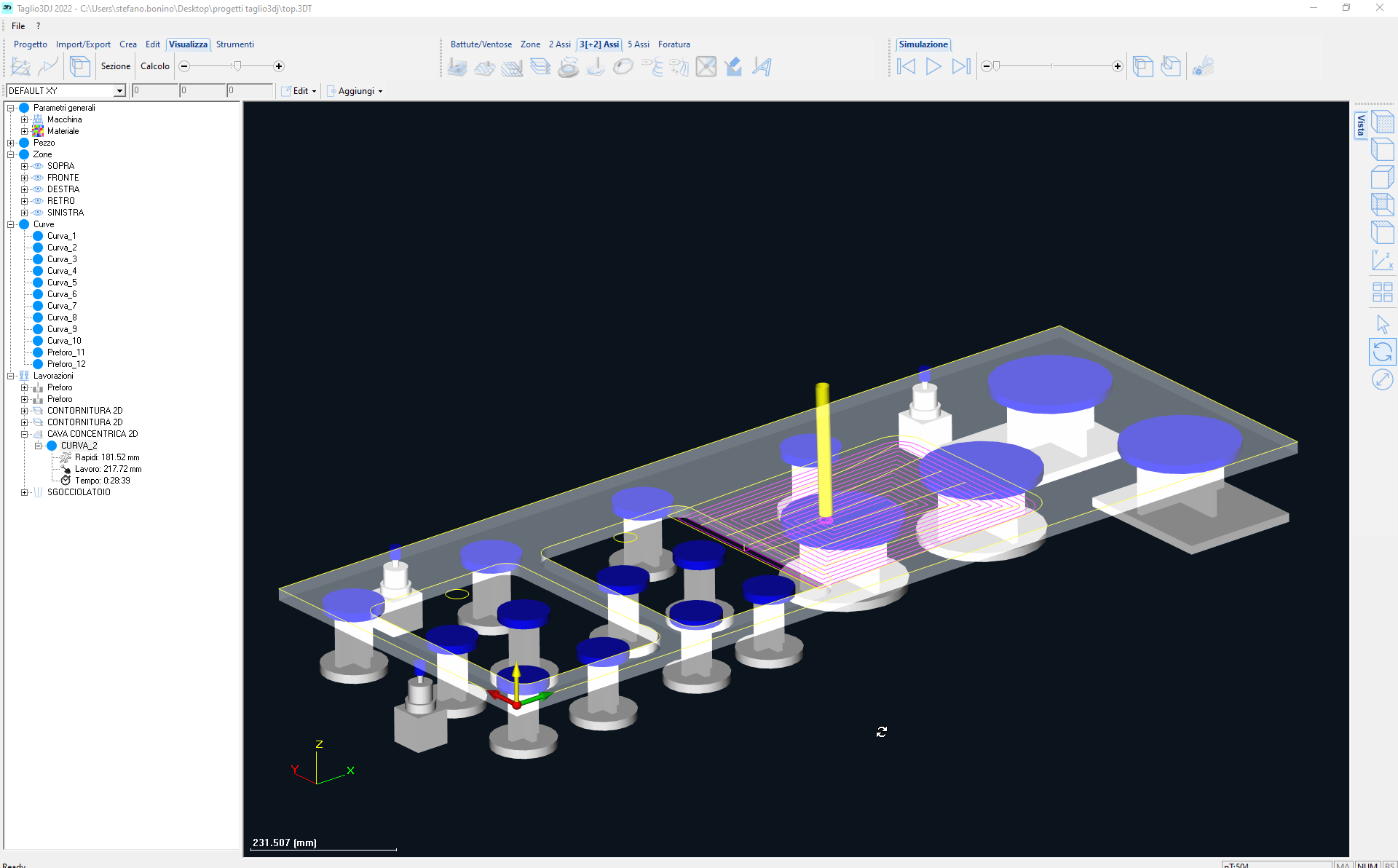Click the XYZ axes view icon
Viewport: 1398px width, 868px height.
click(1381, 261)
